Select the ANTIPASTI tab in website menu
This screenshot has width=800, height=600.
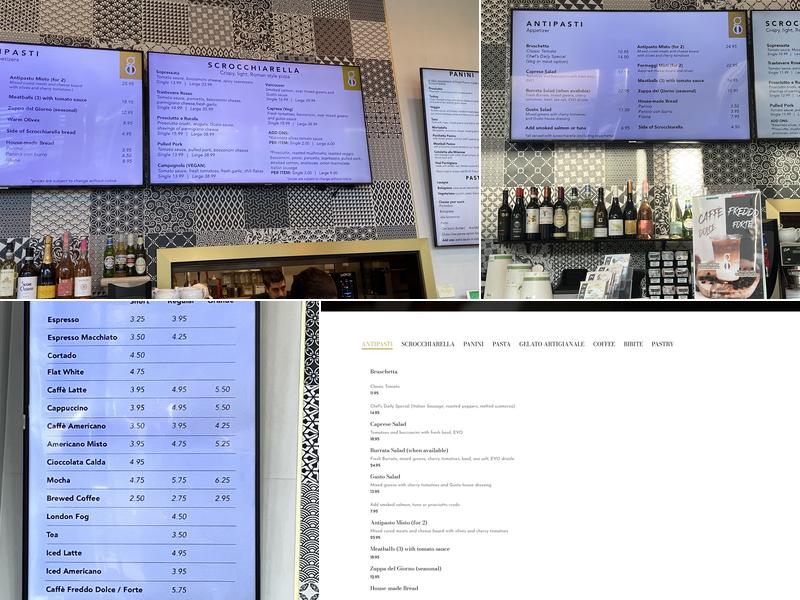pyautogui.click(x=377, y=344)
